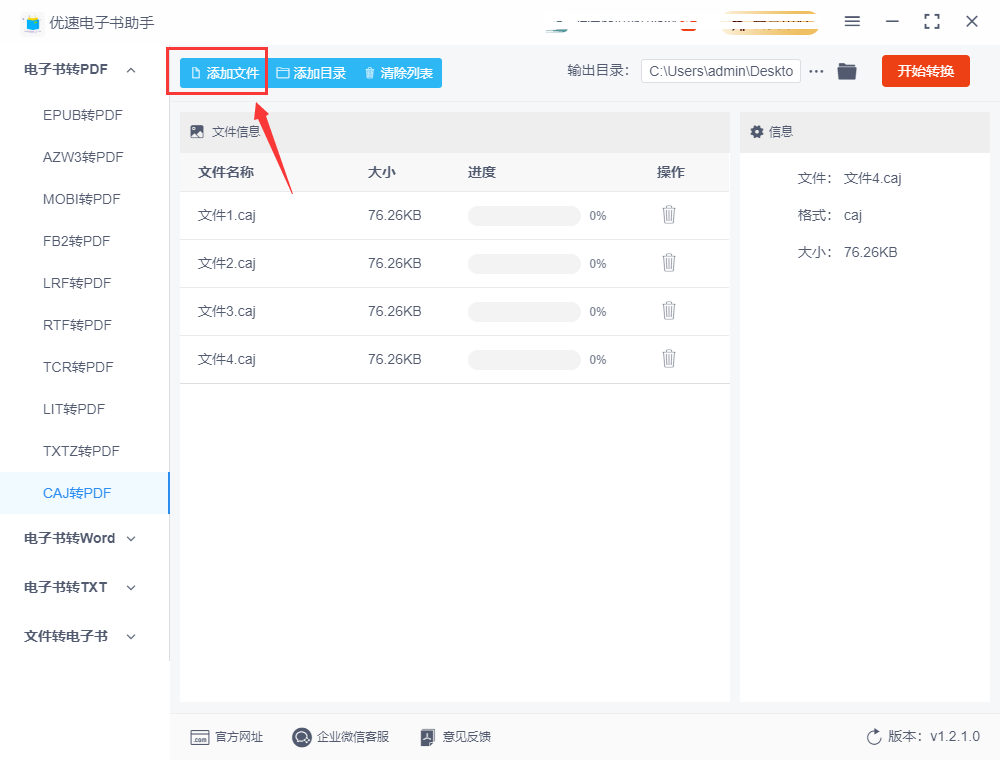
Task: Click the 大小 column header
Action: [381, 172]
